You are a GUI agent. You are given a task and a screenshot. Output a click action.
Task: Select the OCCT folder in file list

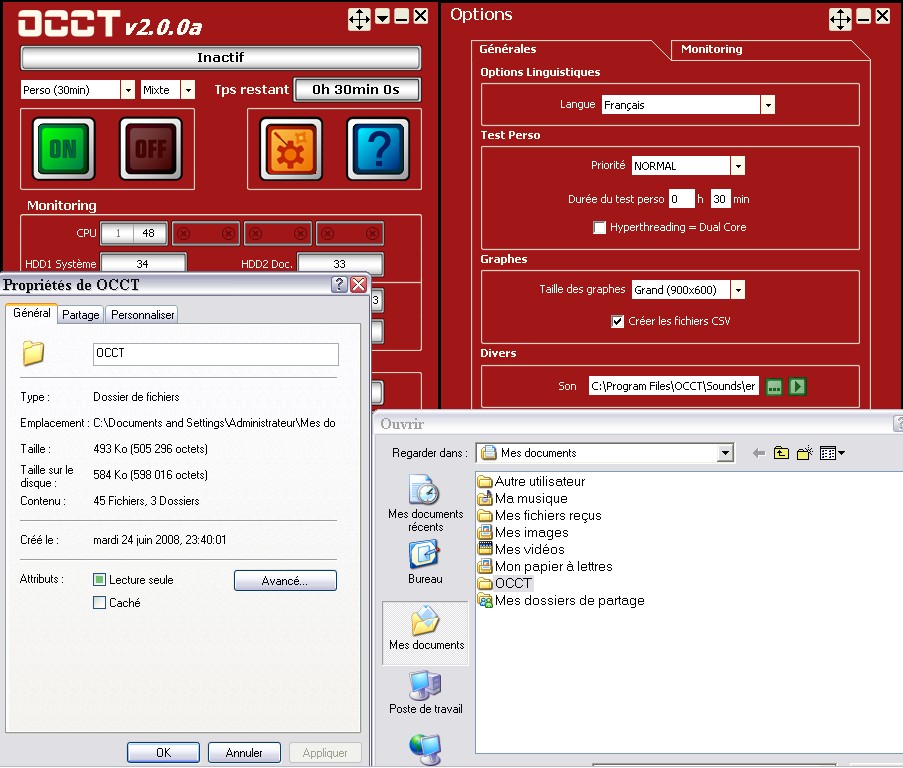(505, 583)
